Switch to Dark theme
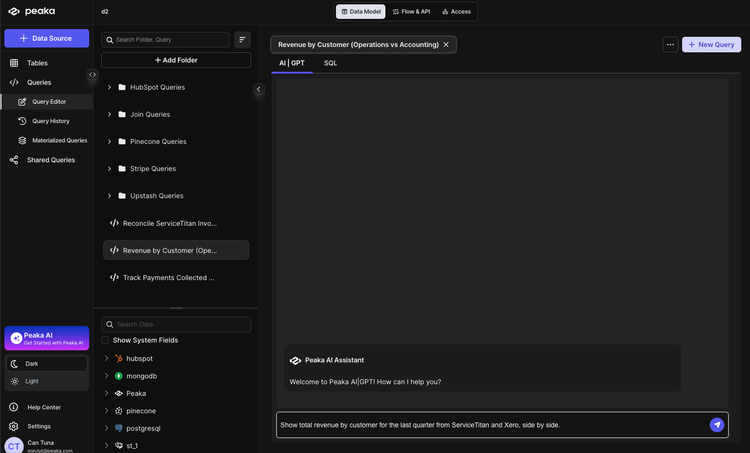The image size is (750, 453). [46, 364]
